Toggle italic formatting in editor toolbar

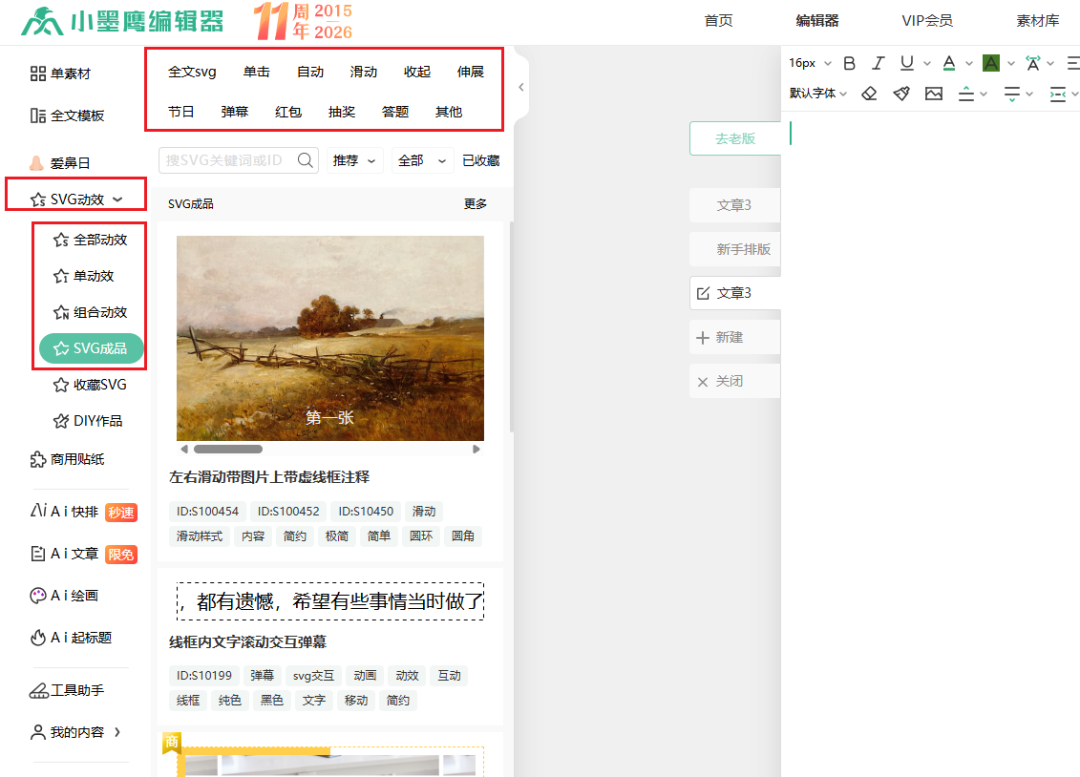tap(878, 63)
